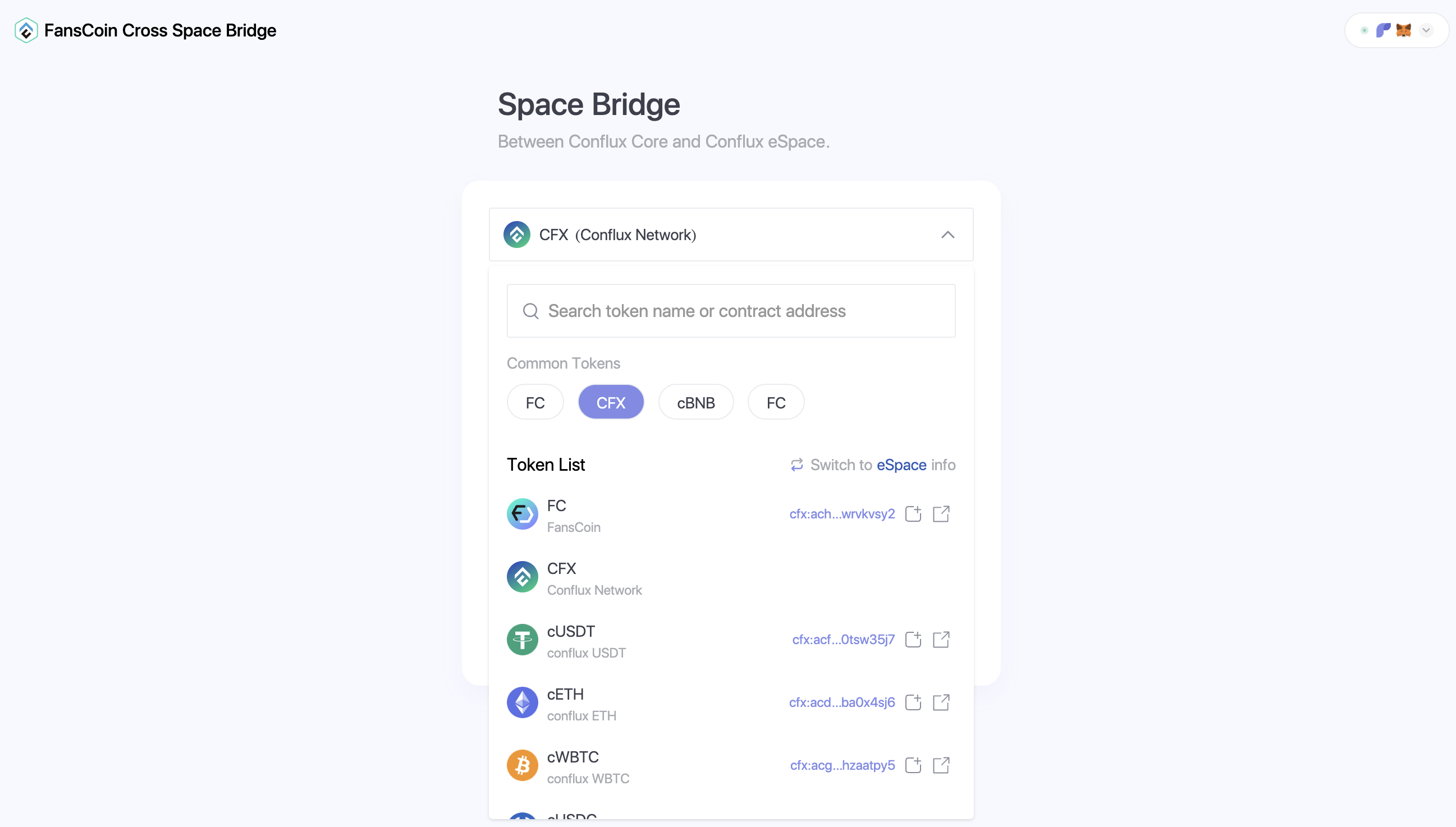Select the first FC common token chip
This screenshot has width=1456, height=827.
(x=534, y=403)
